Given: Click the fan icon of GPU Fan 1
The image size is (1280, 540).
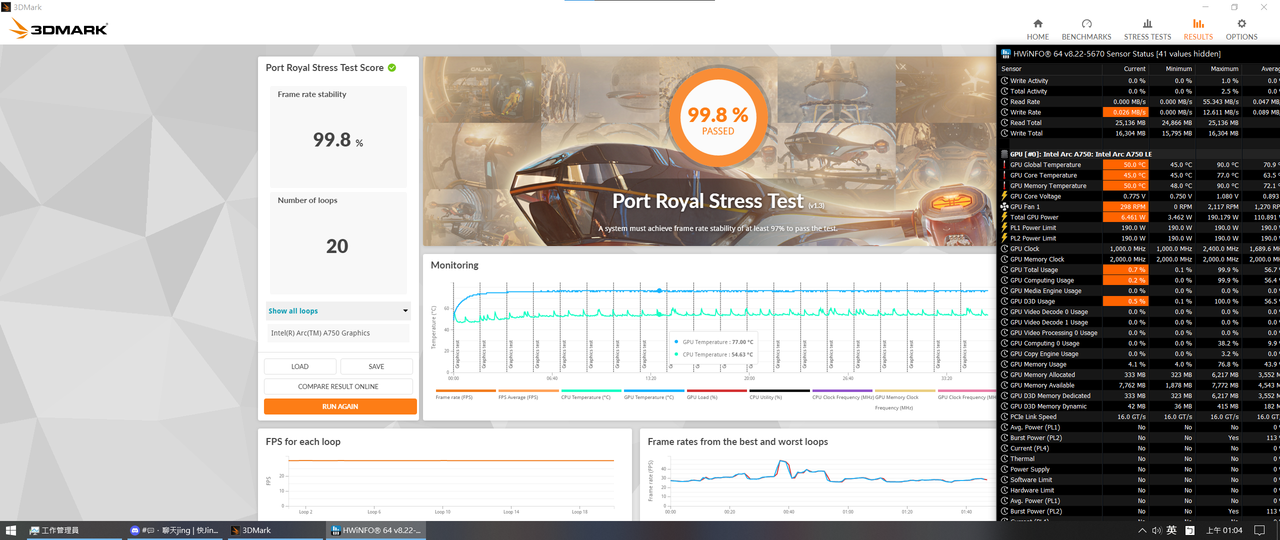Looking at the screenshot, I should 1004,207.
